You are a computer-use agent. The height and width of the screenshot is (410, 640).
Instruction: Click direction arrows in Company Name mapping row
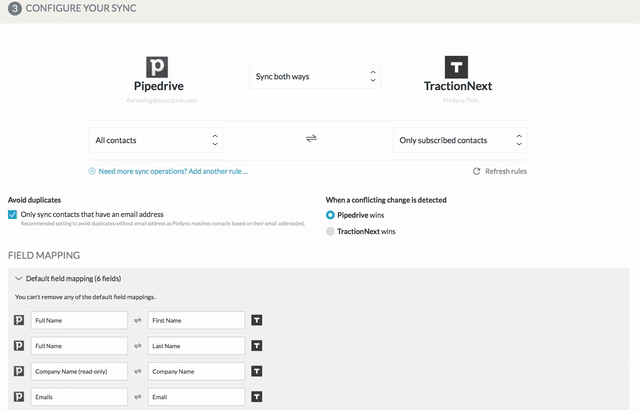coord(138,371)
